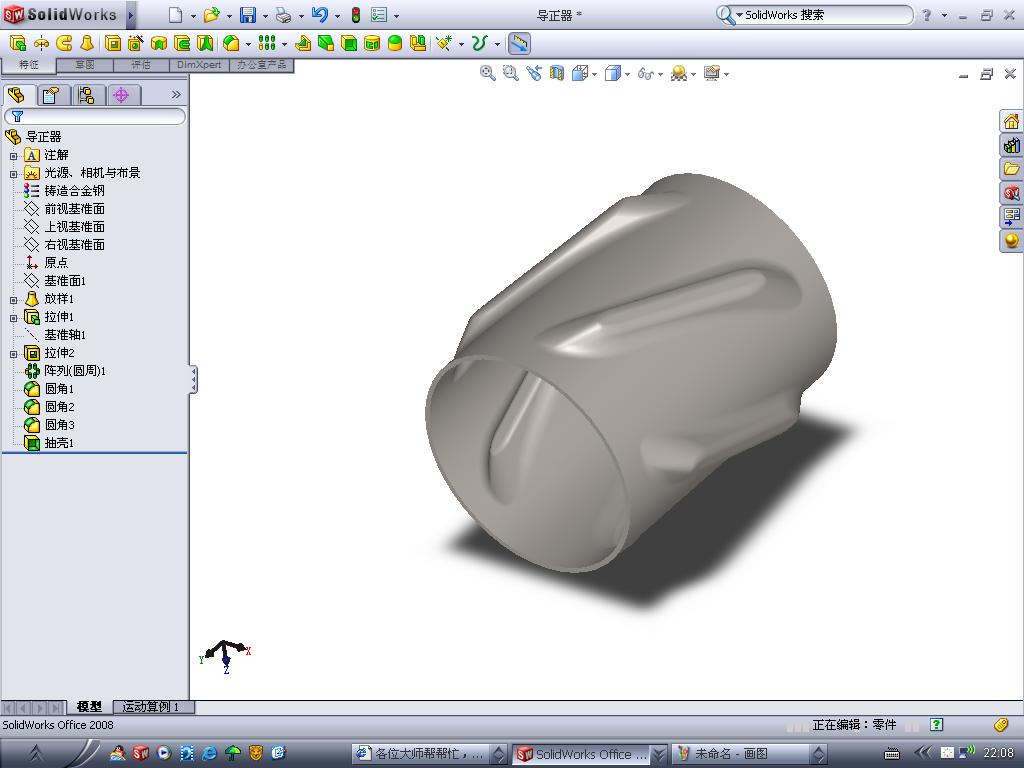Select the Draft feature tool
Viewport: 1024px width, 768px height.
point(326,44)
